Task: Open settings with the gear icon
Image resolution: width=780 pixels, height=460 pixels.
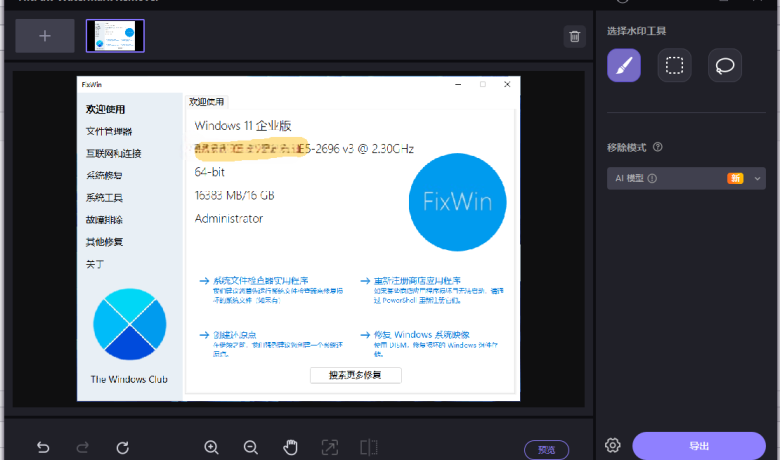Action: [613, 445]
